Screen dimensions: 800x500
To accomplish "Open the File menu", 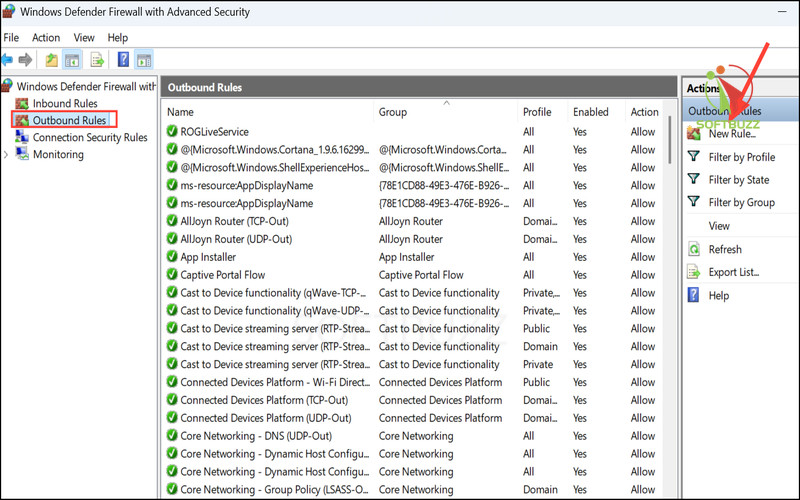I will tap(11, 38).
